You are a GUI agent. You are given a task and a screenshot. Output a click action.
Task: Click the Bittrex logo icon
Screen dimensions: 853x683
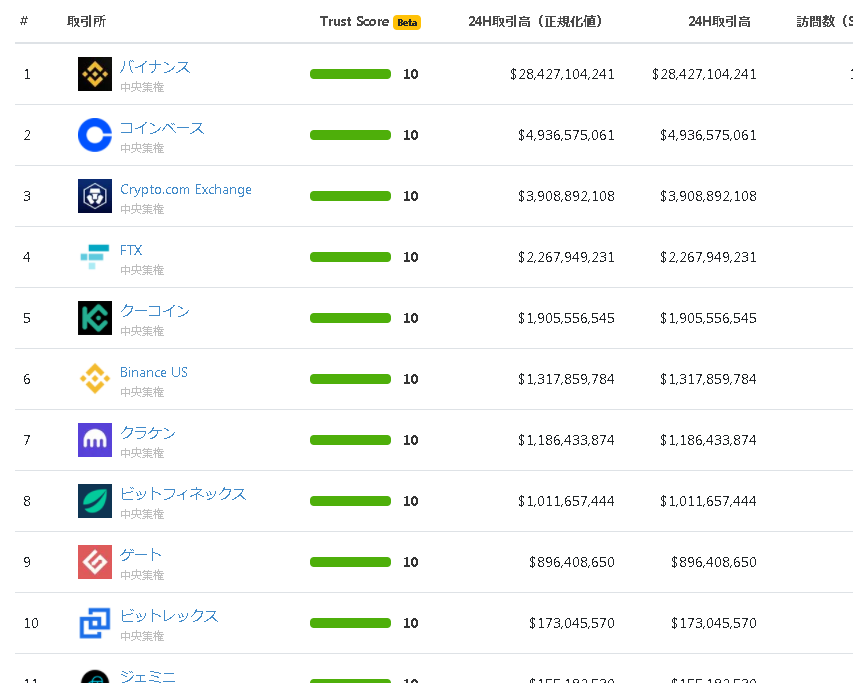click(x=94, y=623)
